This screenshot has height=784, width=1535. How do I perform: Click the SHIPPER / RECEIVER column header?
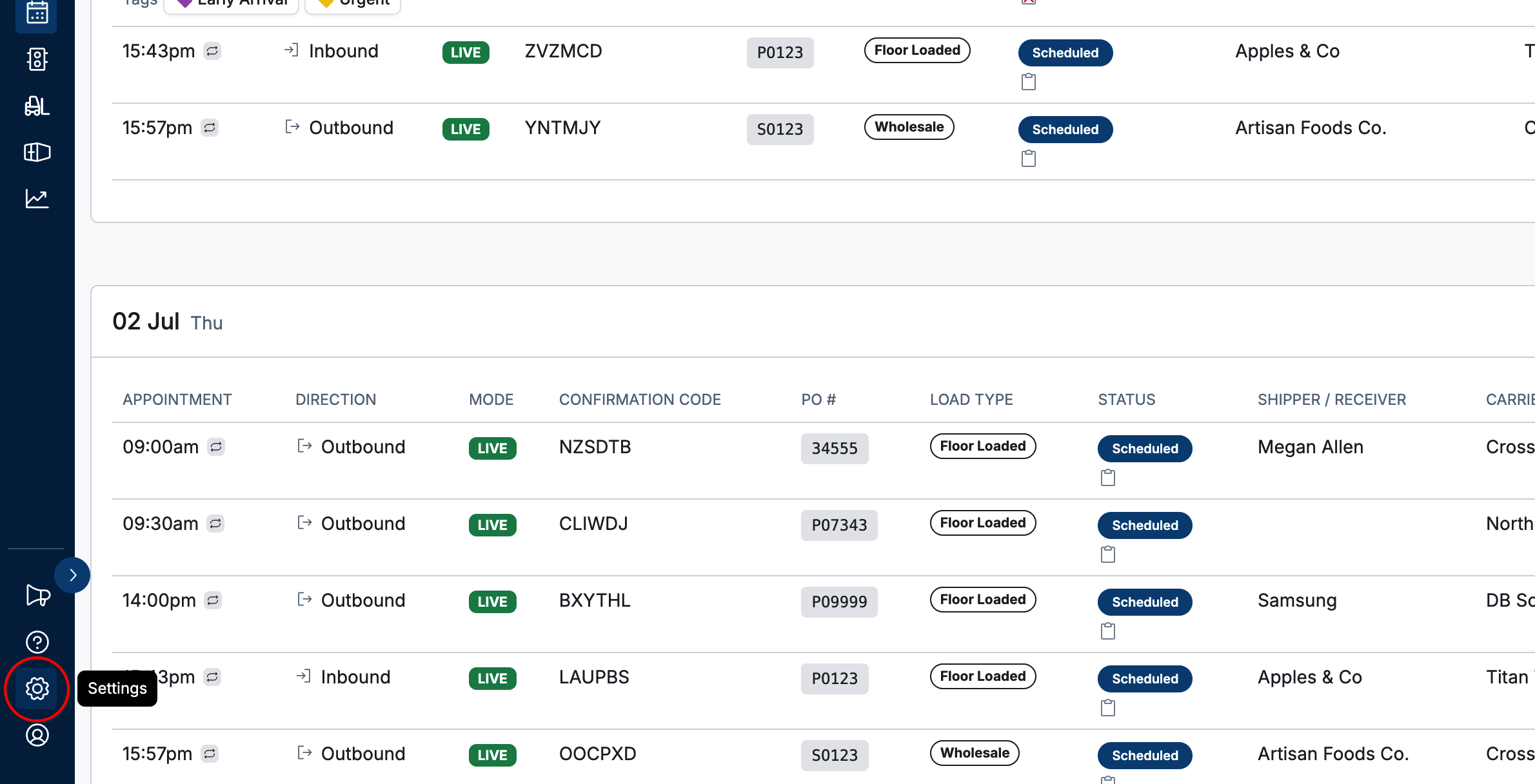point(1332,400)
